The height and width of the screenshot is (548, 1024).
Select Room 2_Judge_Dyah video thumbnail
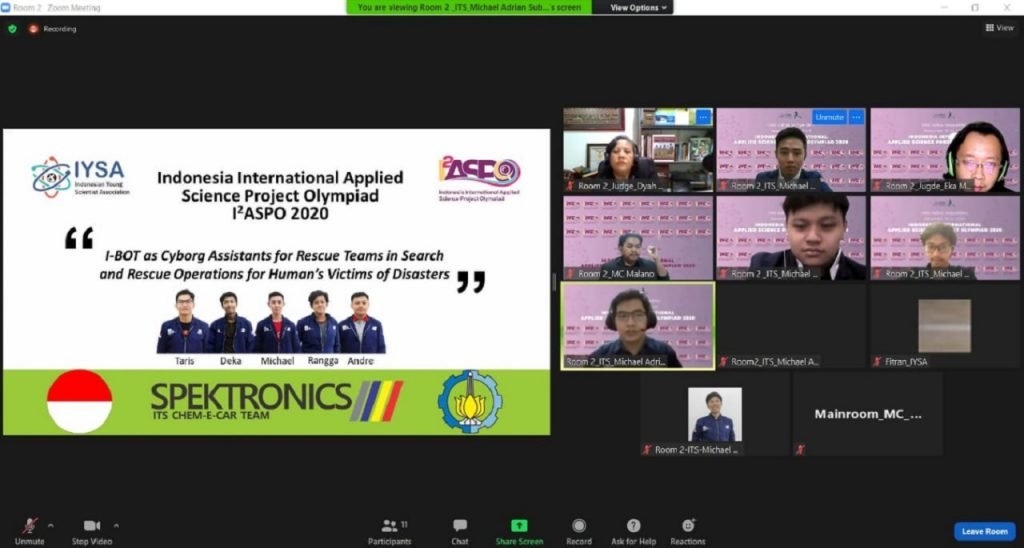pyautogui.click(x=638, y=150)
